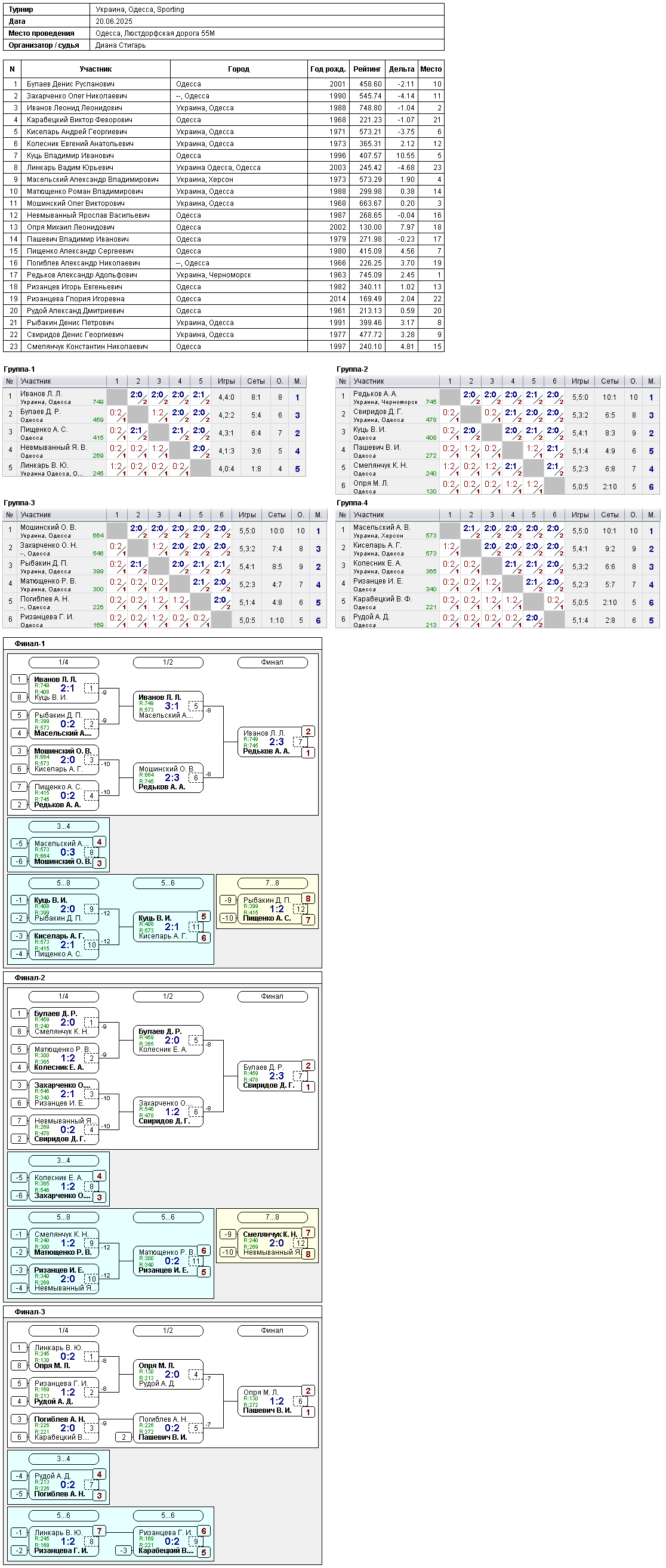
Task: Click the 'Группа-4' heading
Action: click(x=353, y=503)
